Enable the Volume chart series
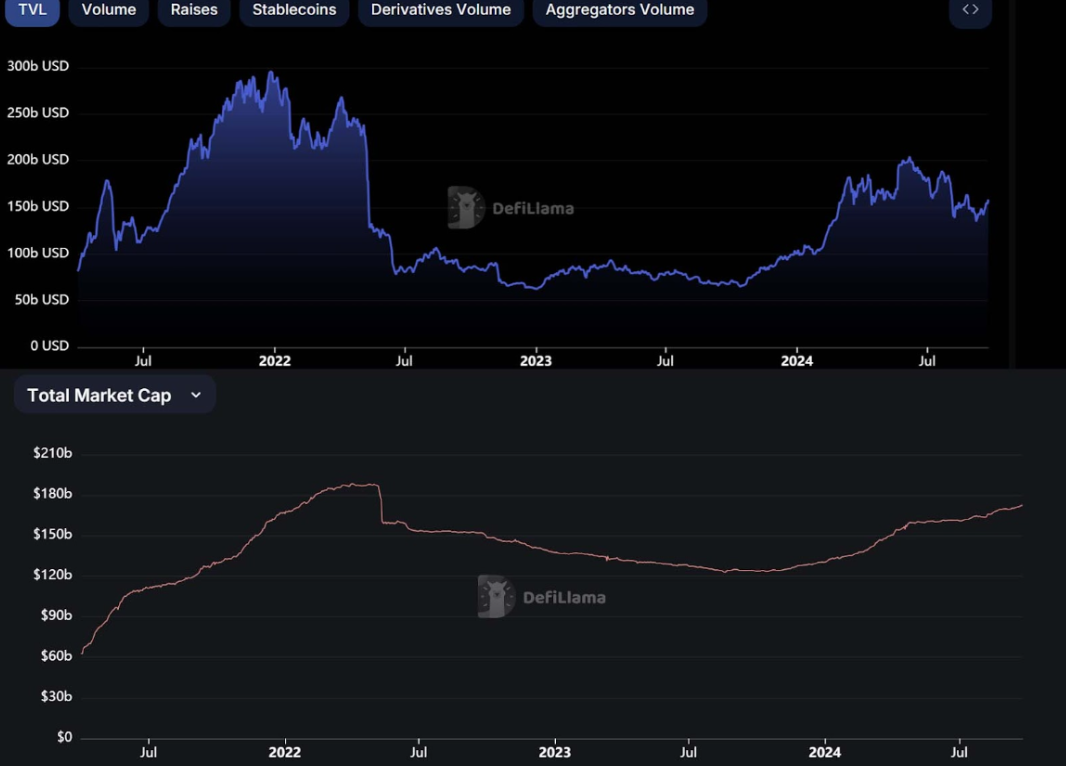 tap(109, 10)
